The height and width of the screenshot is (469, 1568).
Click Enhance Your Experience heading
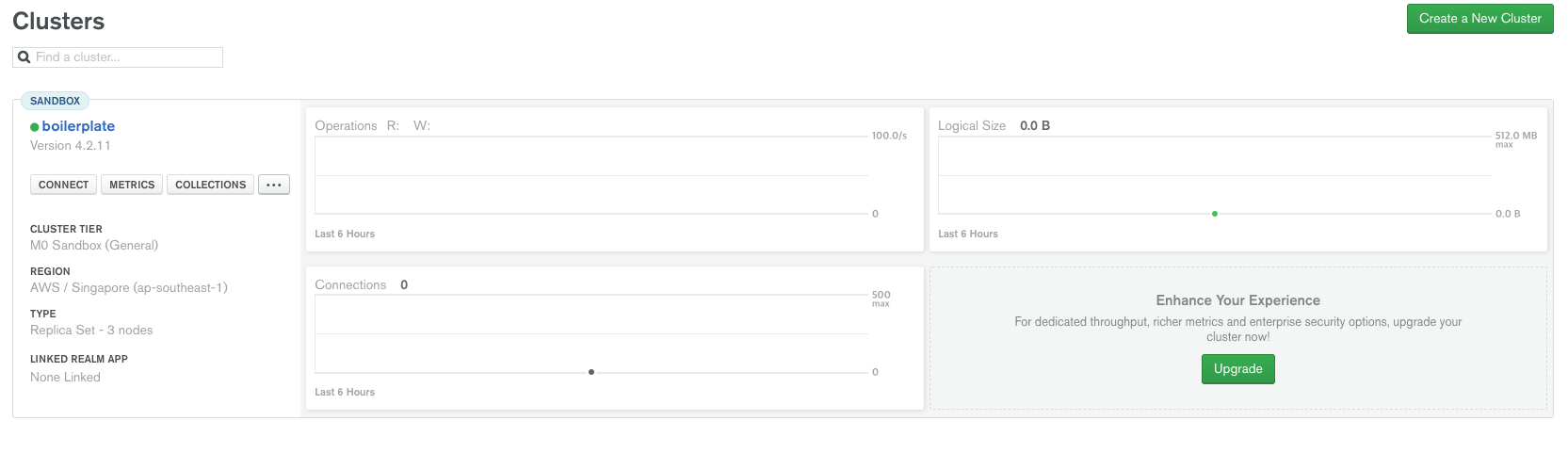pos(1237,300)
